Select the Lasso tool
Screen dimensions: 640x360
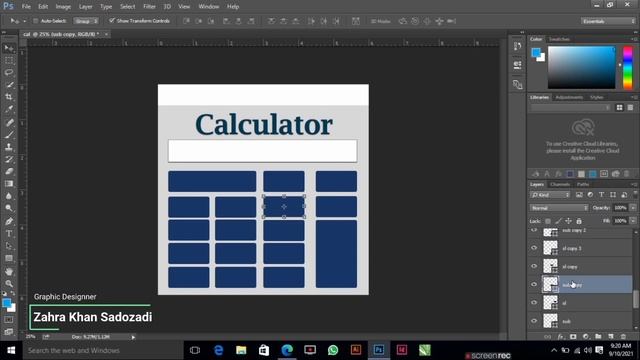click(9, 73)
